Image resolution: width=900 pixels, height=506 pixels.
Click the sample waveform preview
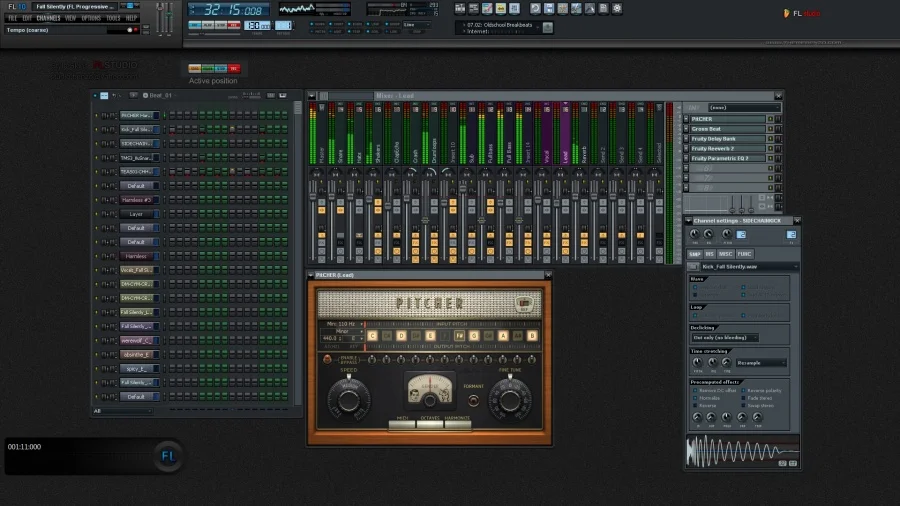[743, 451]
